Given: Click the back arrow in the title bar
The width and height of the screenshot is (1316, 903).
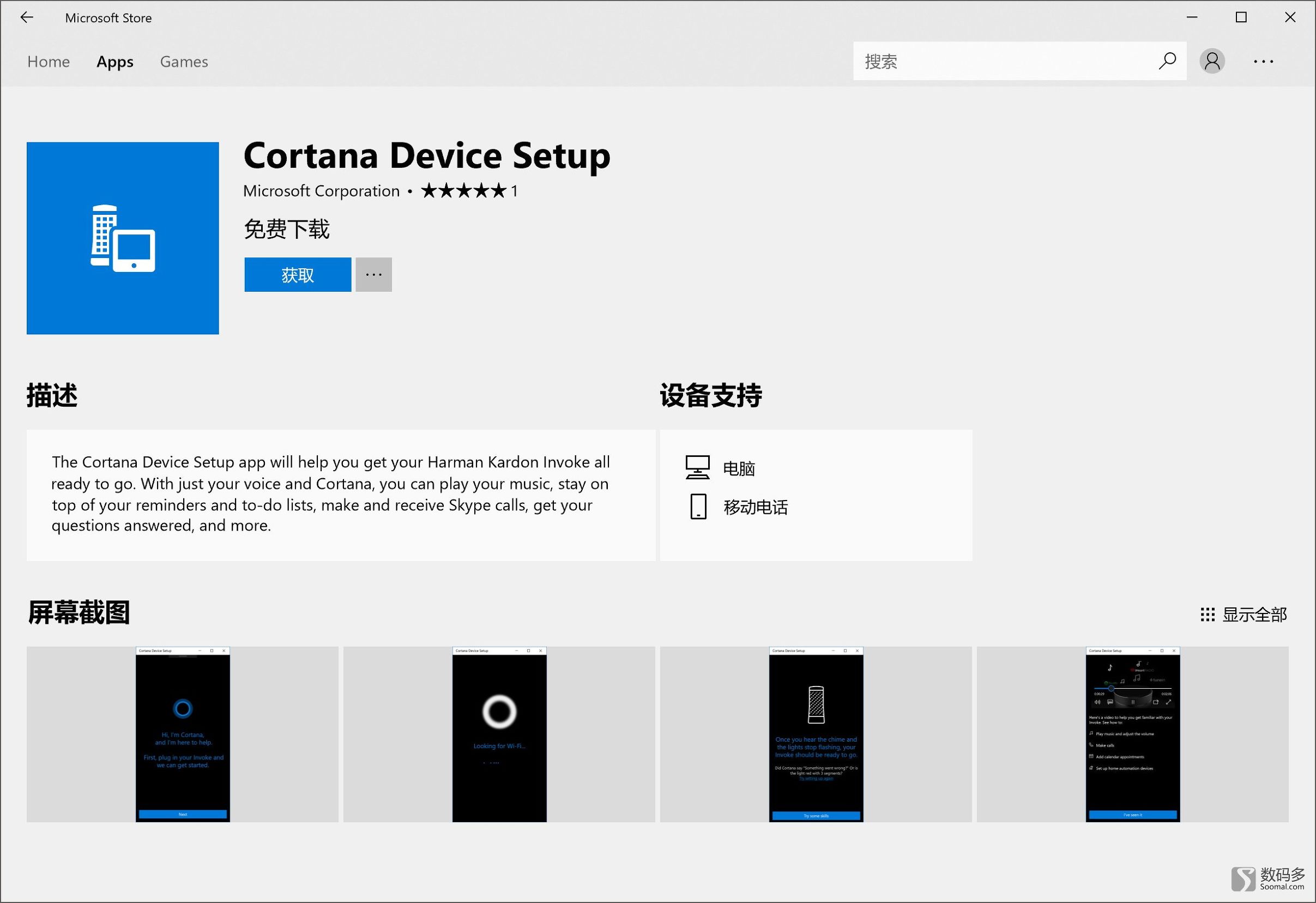Looking at the screenshot, I should tap(27, 17).
